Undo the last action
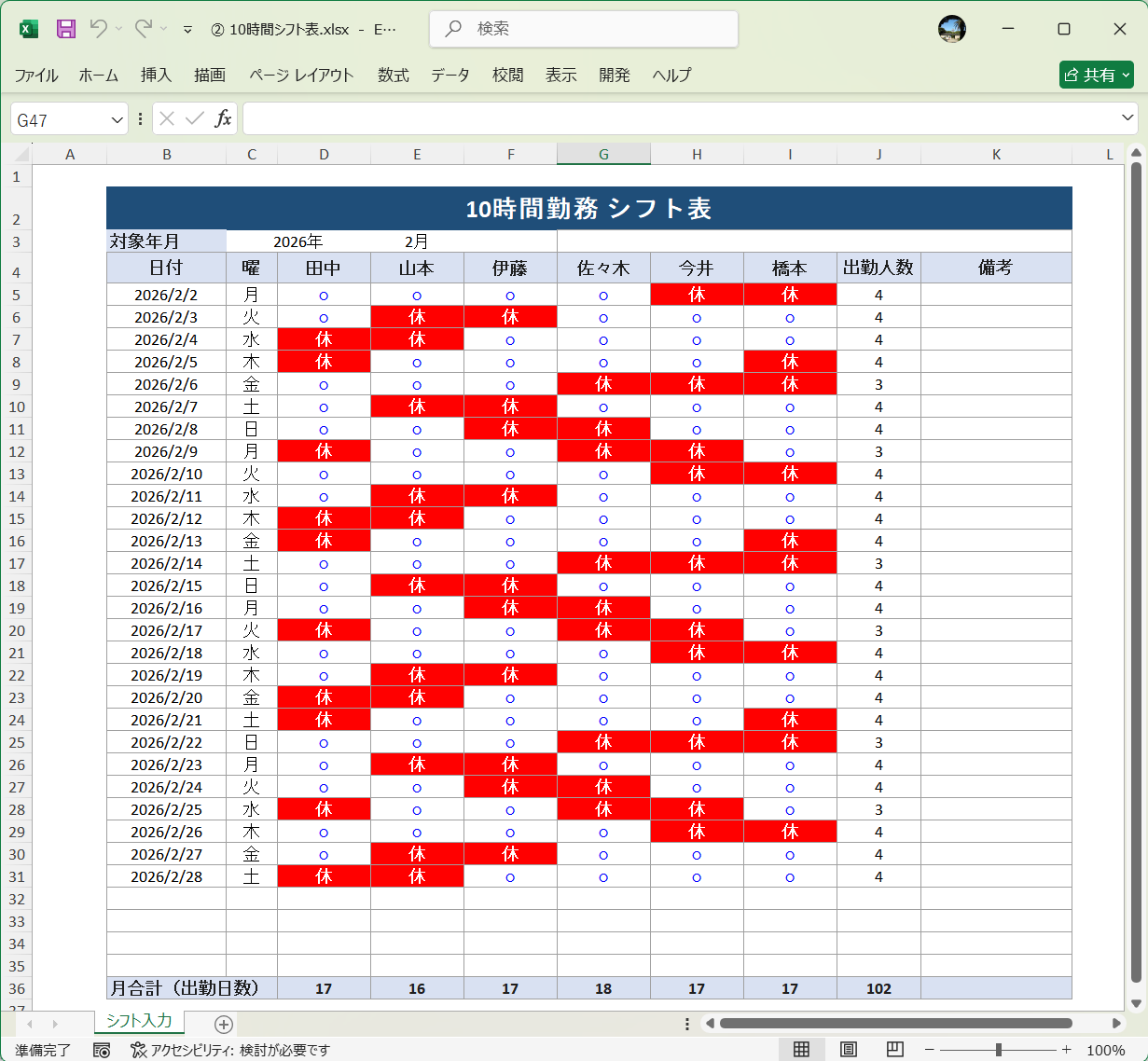 [x=101, y=29]
